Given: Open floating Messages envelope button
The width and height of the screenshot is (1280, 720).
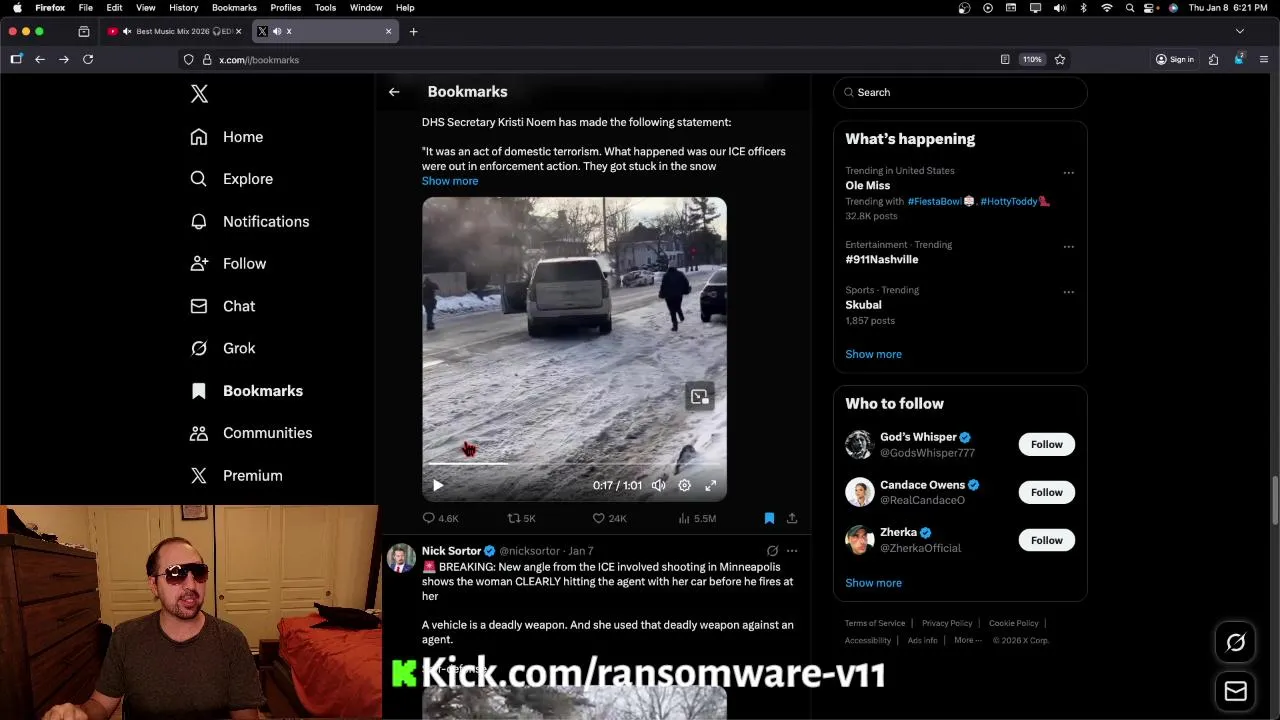Looking at the screenshot, I should coord(1236,691).
